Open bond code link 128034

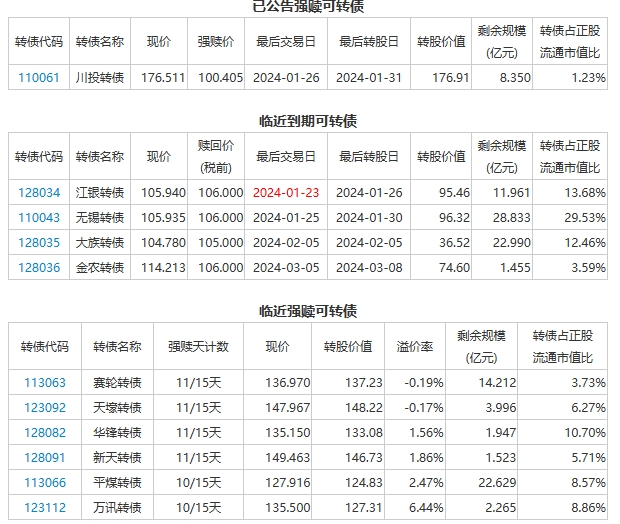pos(39,193)
